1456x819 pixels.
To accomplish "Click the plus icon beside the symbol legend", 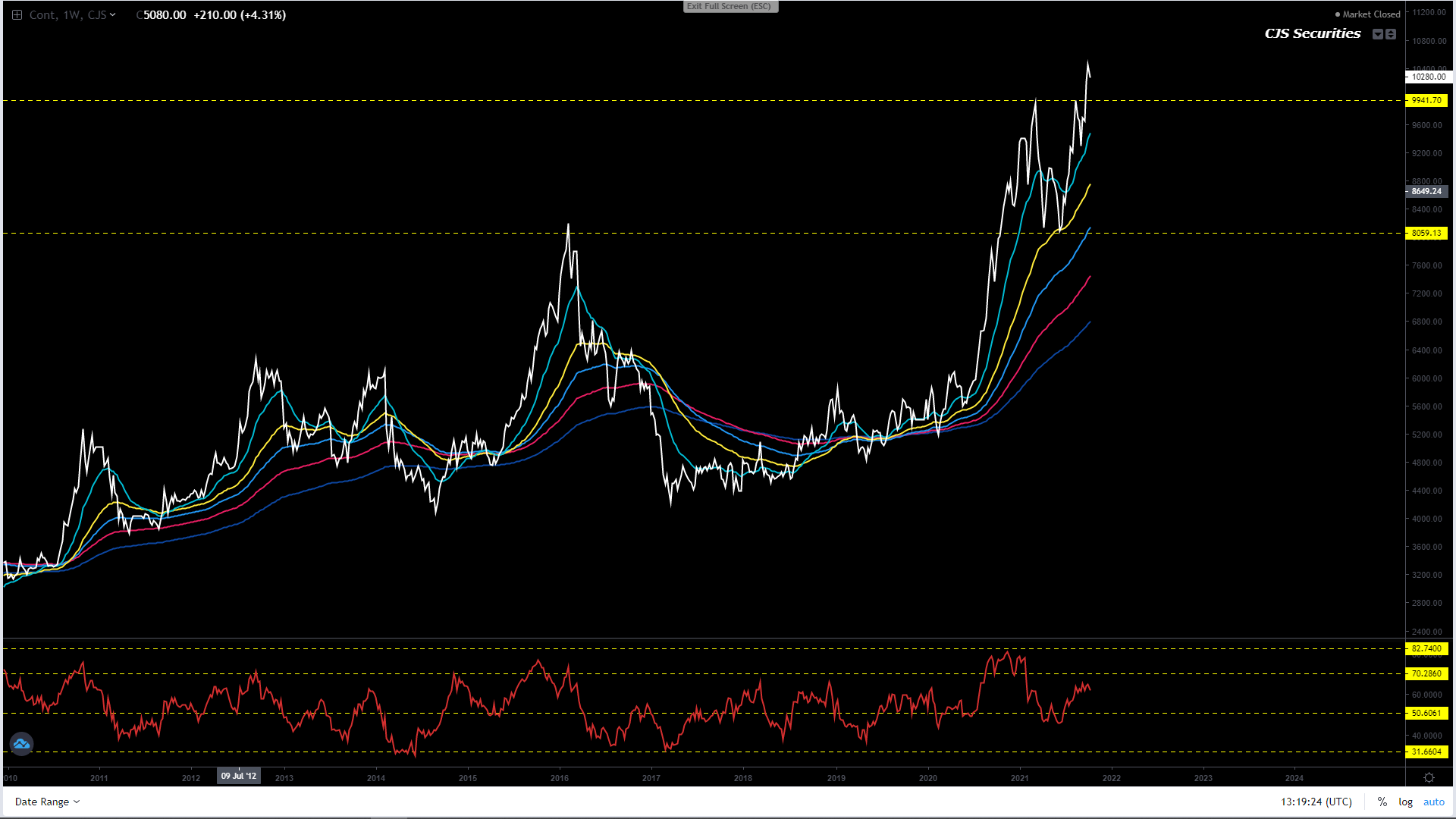I will [17, 14].
